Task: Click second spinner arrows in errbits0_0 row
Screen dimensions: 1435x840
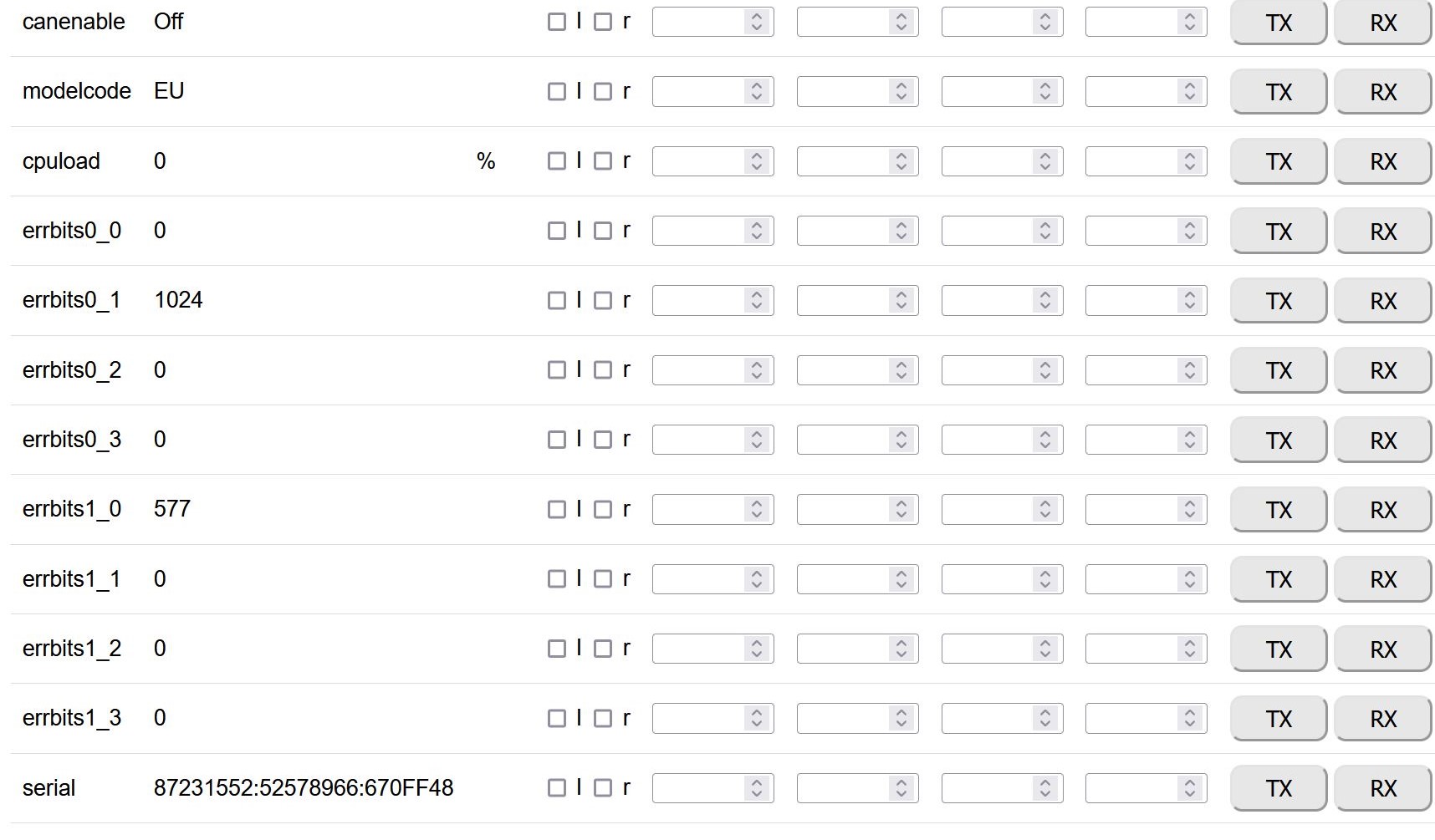Action: [901, 231]
